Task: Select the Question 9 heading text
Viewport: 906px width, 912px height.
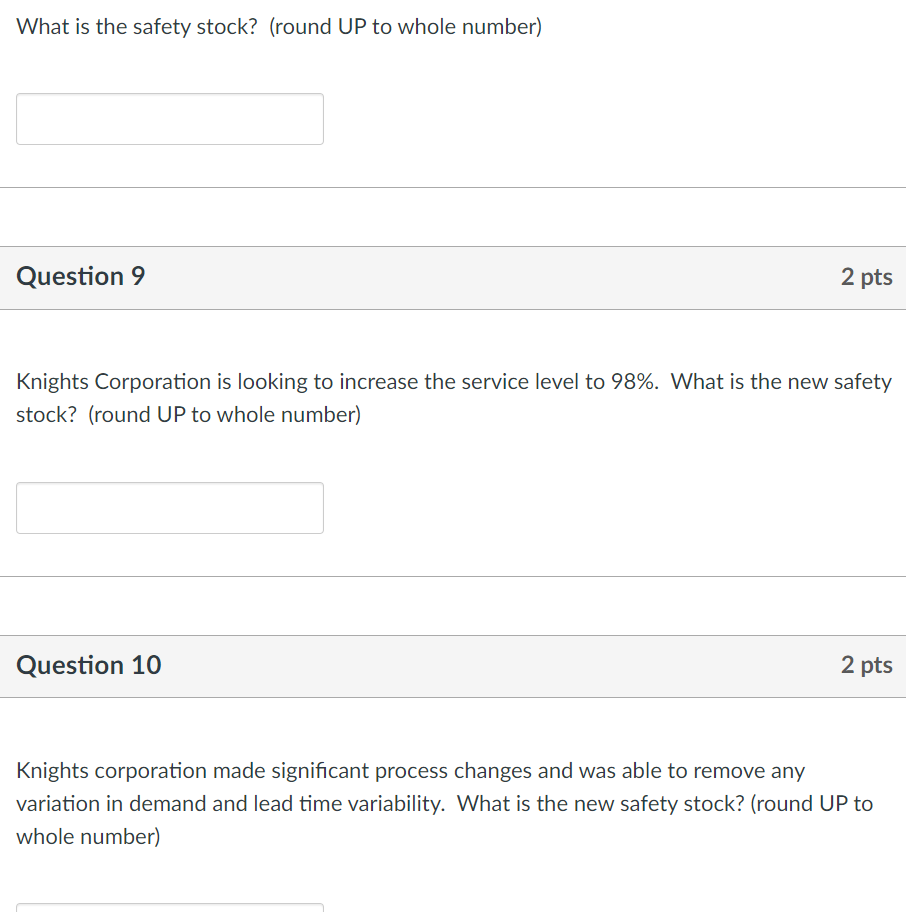Action: point(80,277)
